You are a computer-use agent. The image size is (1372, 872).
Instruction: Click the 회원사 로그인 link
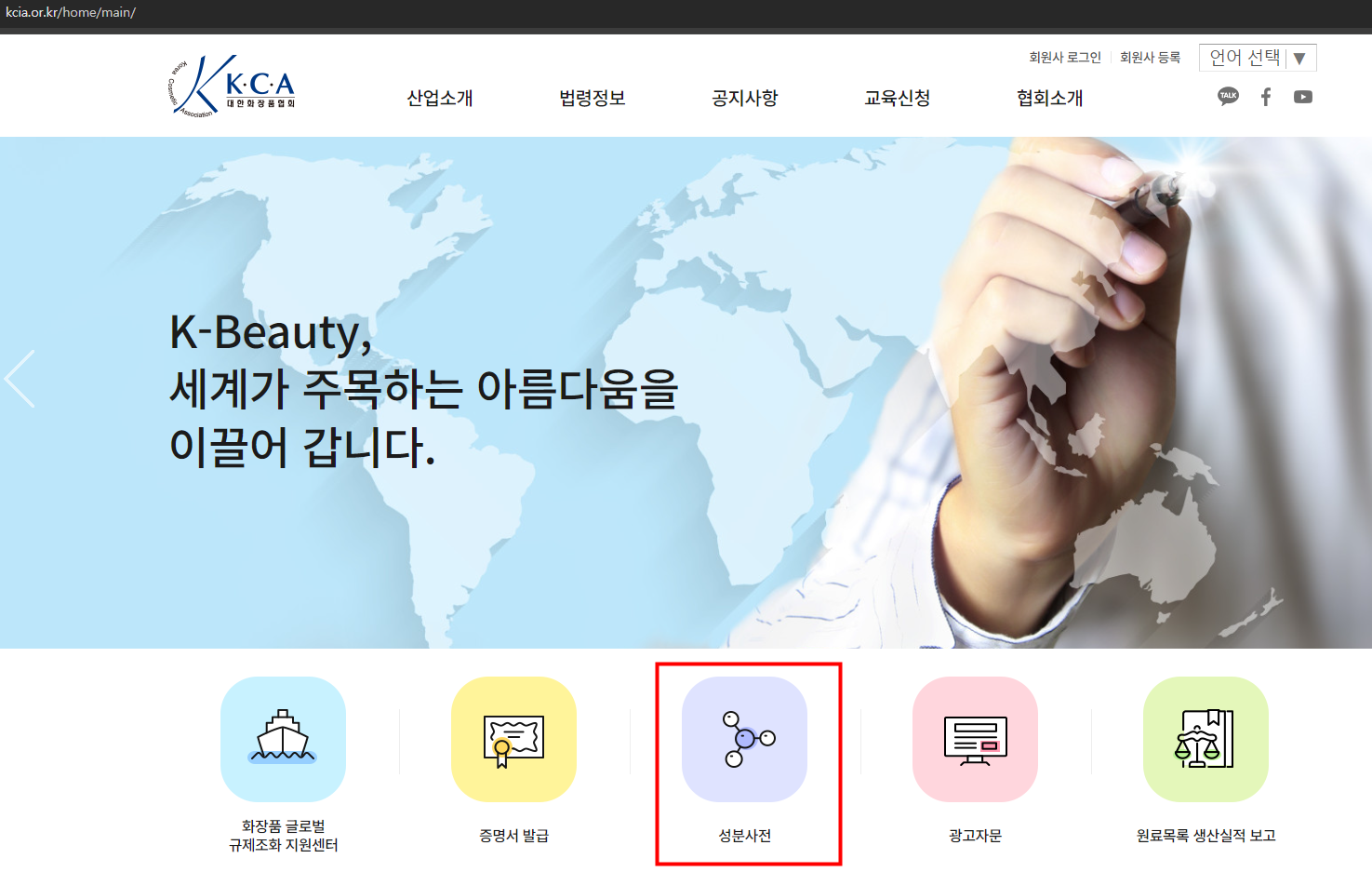[x=1065, y=58]
